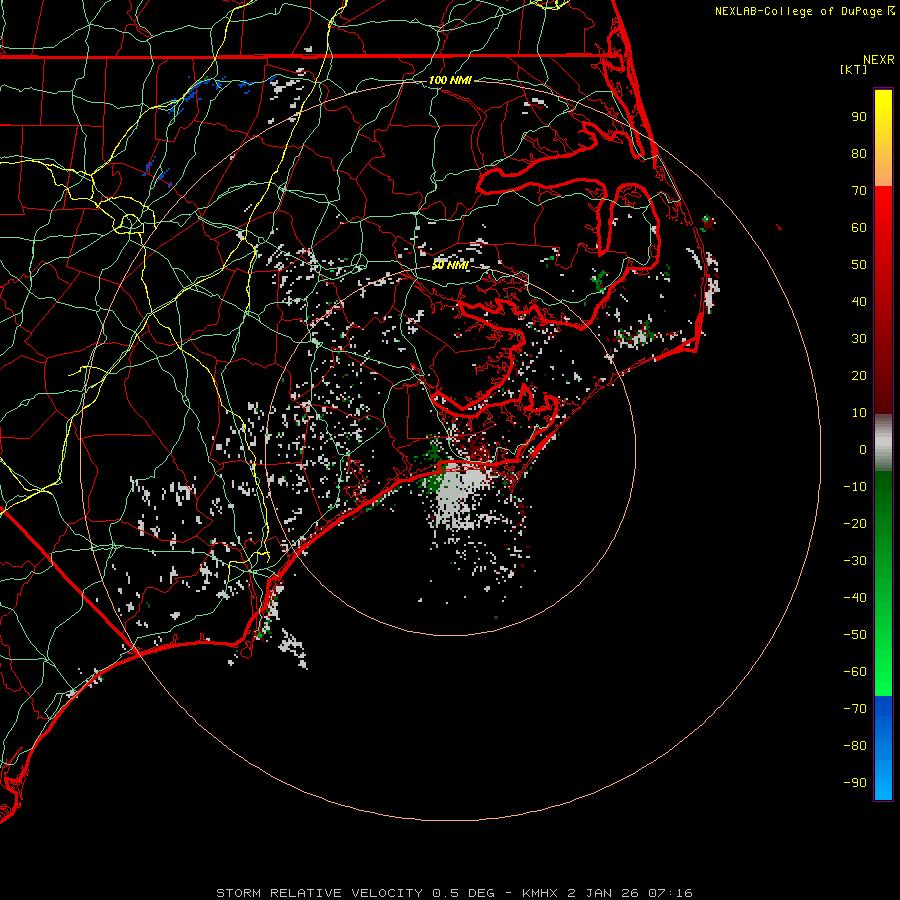Image resolution: width=900 pixels, height=900 pixels.
Task: Click the 0 knot scale label
Action: pyautogui.click(x=863, y=450)
